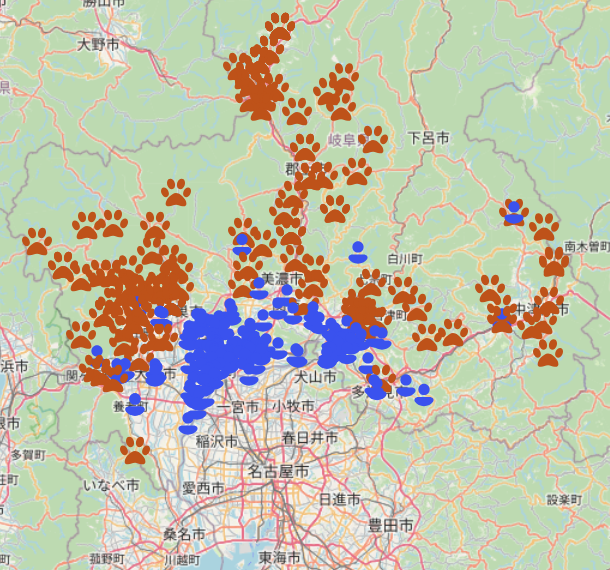Viewport: 610px width, 570px height.
Task: Click the 白川町 town label
Action: click(405, 259)
